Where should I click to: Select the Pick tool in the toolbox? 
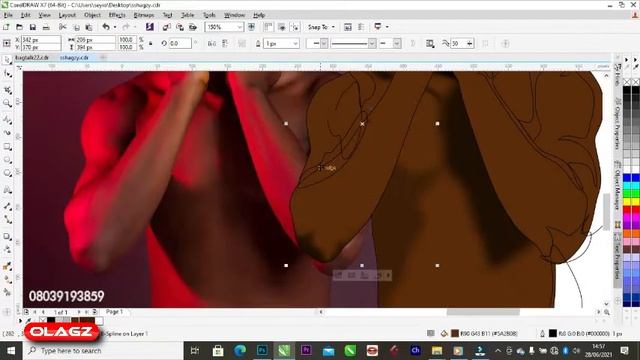tap(7, 60)
